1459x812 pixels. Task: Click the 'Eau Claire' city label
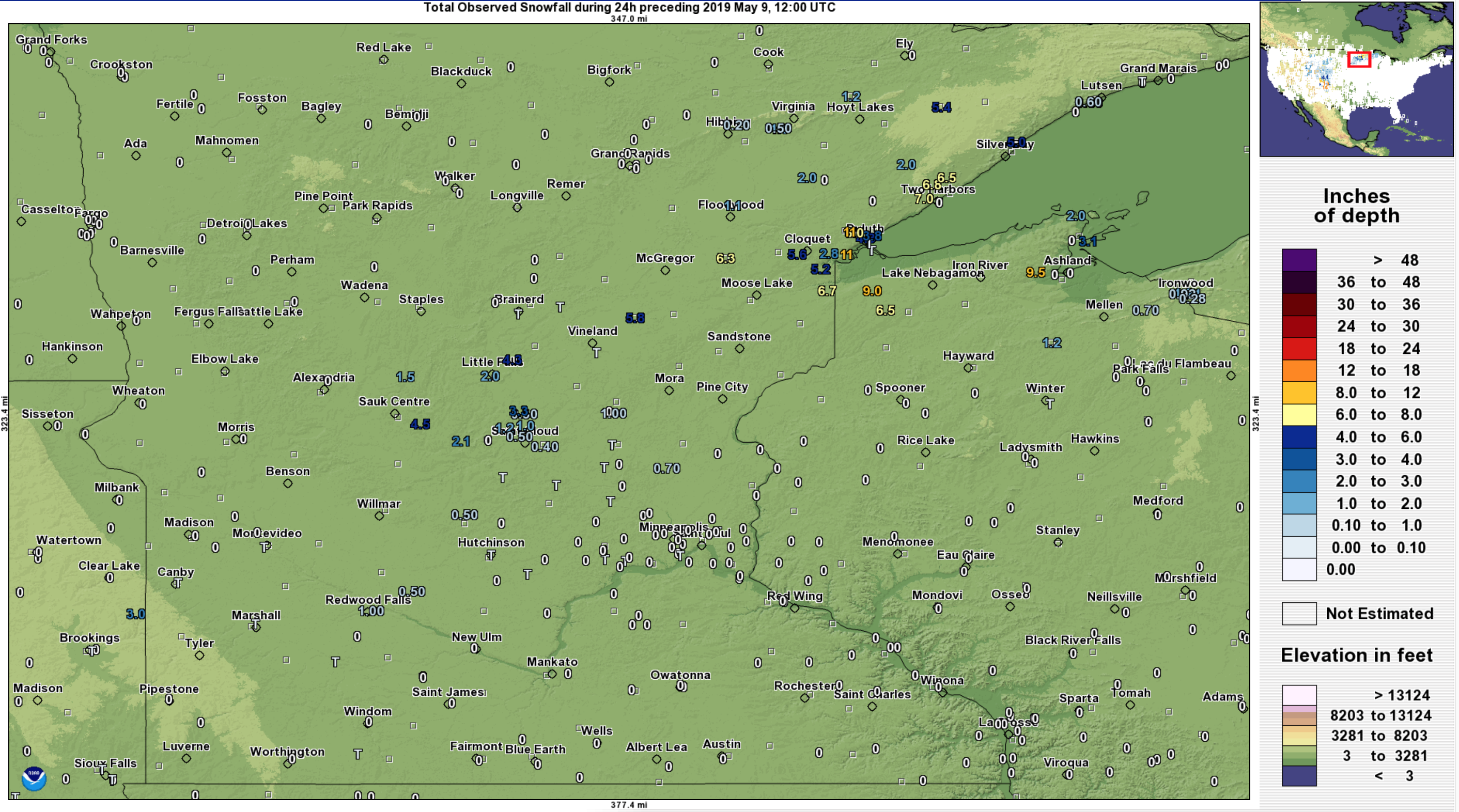(x=966, y=555)
